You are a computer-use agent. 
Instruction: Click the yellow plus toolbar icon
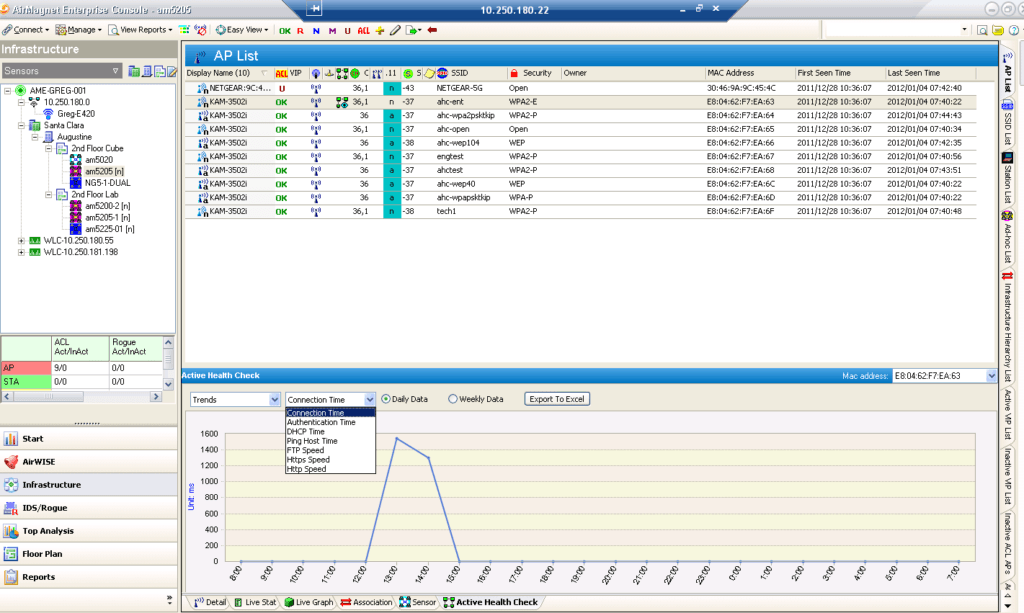[379, 30]
